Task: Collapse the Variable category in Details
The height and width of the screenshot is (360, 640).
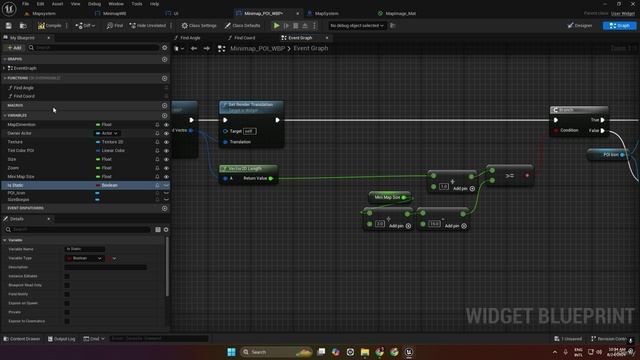Action: [x=4, y=240]
